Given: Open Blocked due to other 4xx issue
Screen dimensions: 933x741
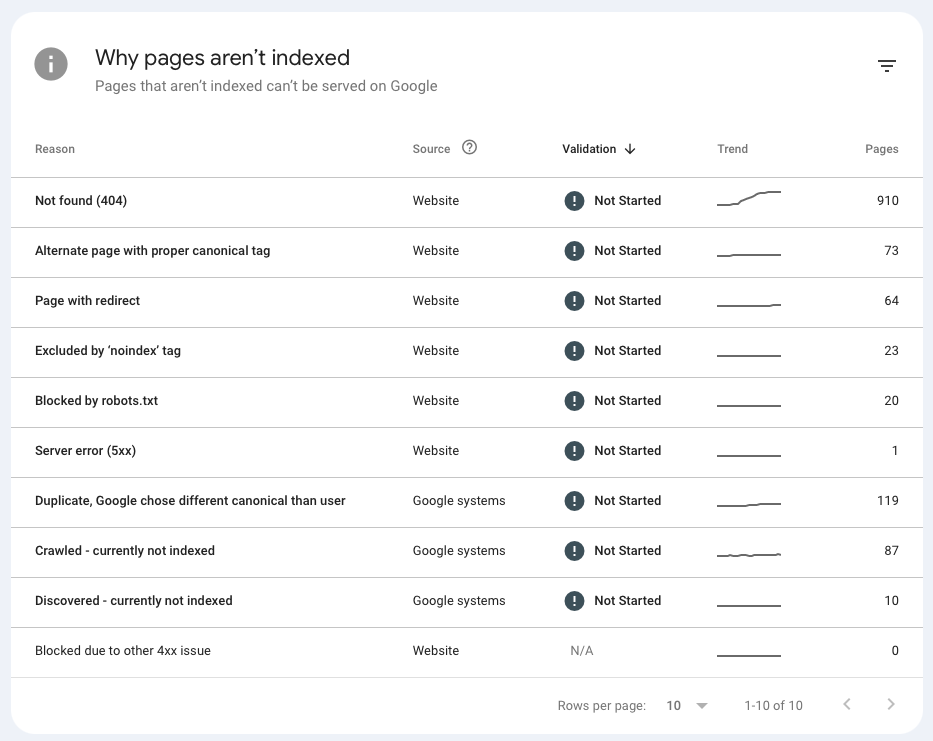Looking at the screenshot, I should tap(123, 651).
